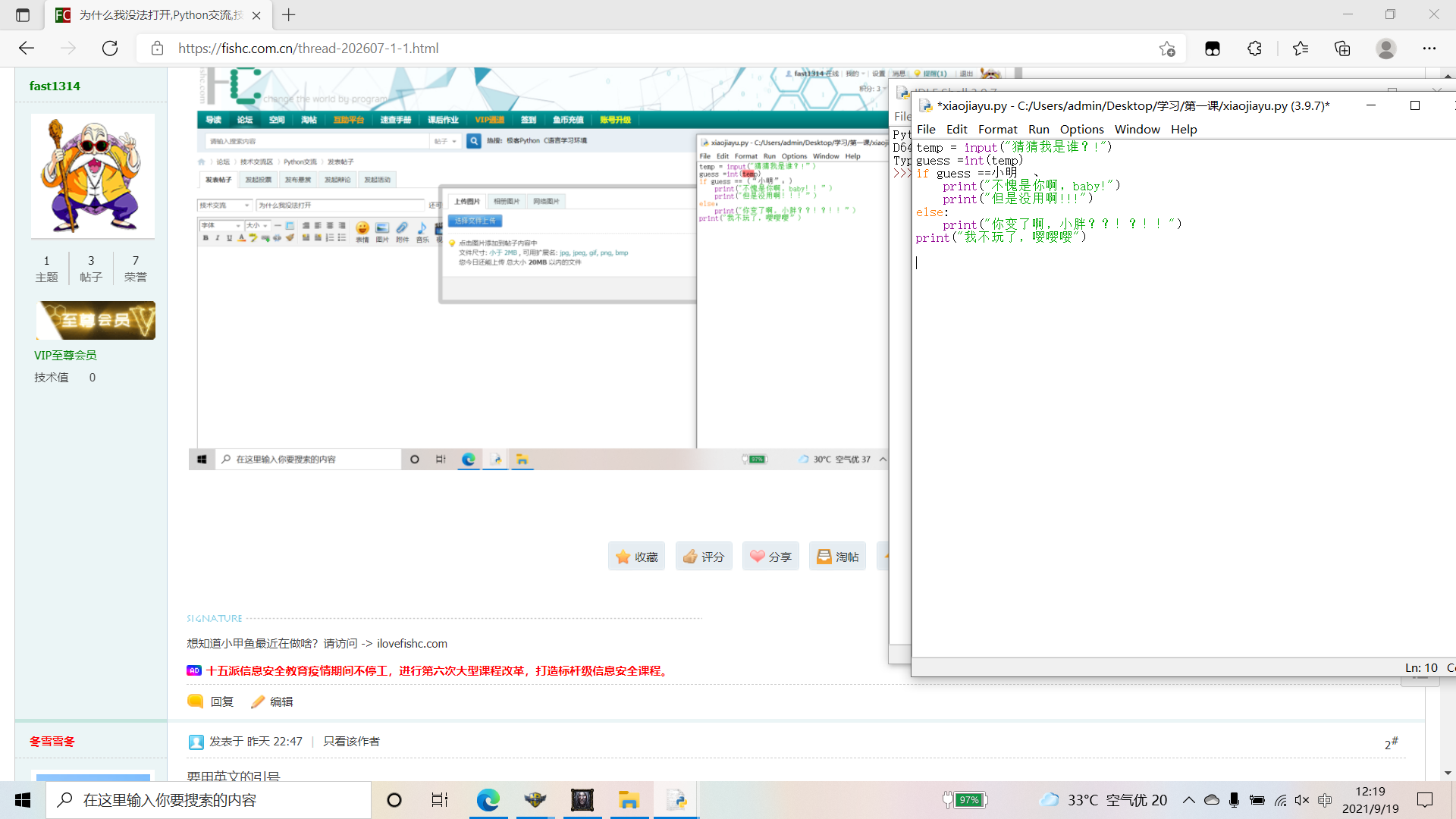Image resolution: width=1456 pixels, height=819 pixels.
Task: Close the fishc.com.cn tab
Action: [x=256, y=15]
